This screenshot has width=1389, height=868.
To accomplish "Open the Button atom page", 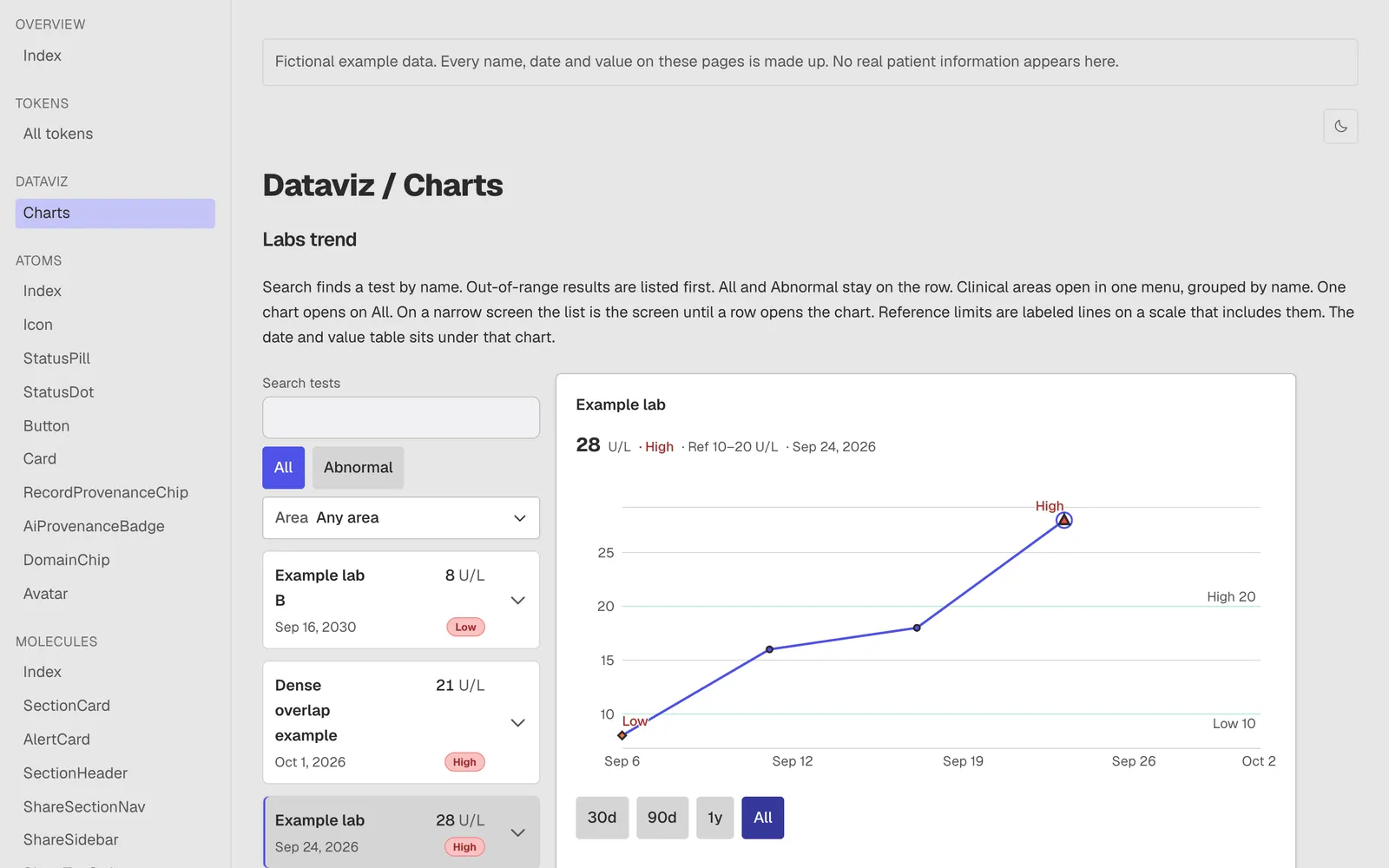I will point(46,426).
